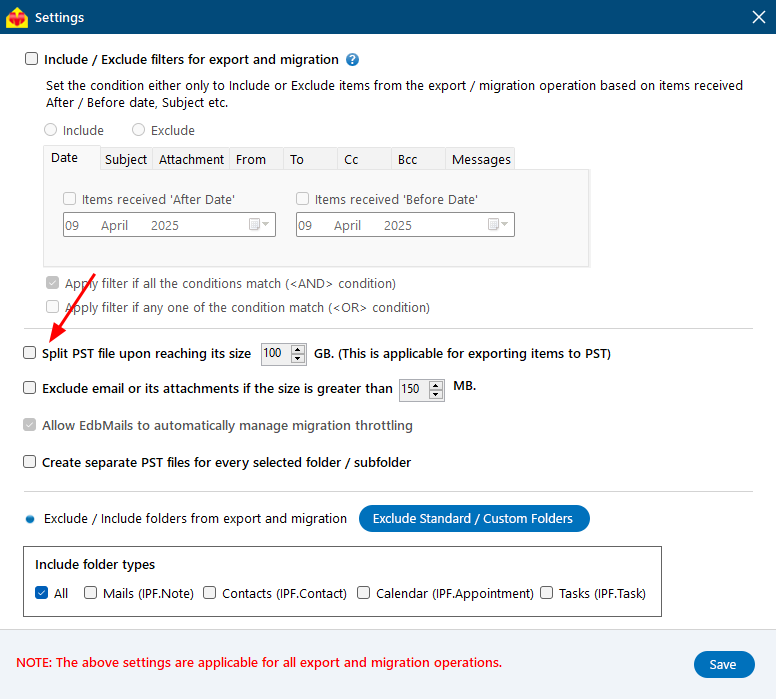Click the After Date month April
The width and height of the screenshot is (776, 699).
click(114, 226)
